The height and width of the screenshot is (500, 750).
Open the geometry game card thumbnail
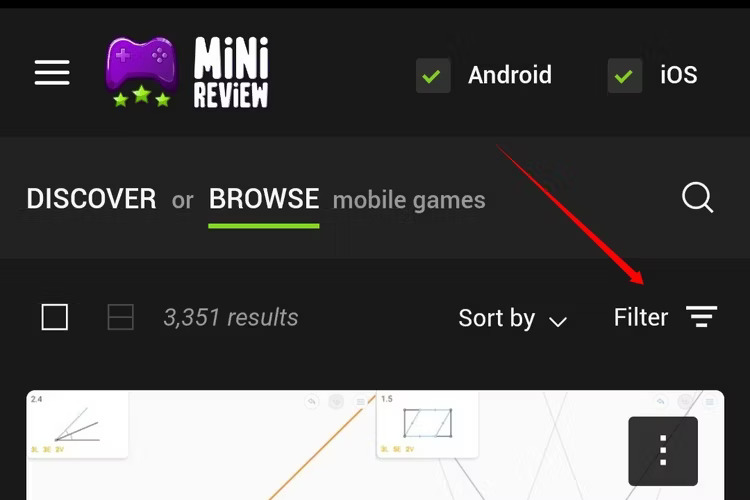click(x=375, y=445)
